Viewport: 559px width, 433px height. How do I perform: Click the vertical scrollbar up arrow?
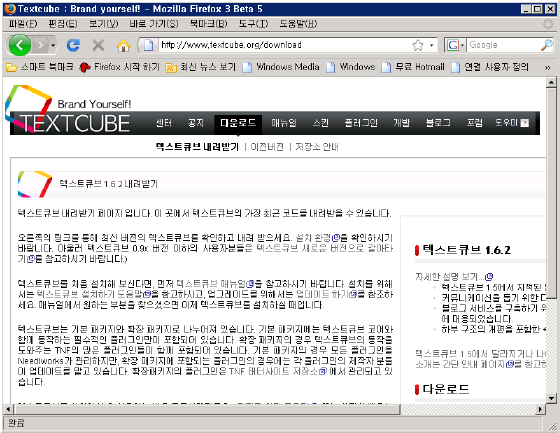tap(551, 82)
